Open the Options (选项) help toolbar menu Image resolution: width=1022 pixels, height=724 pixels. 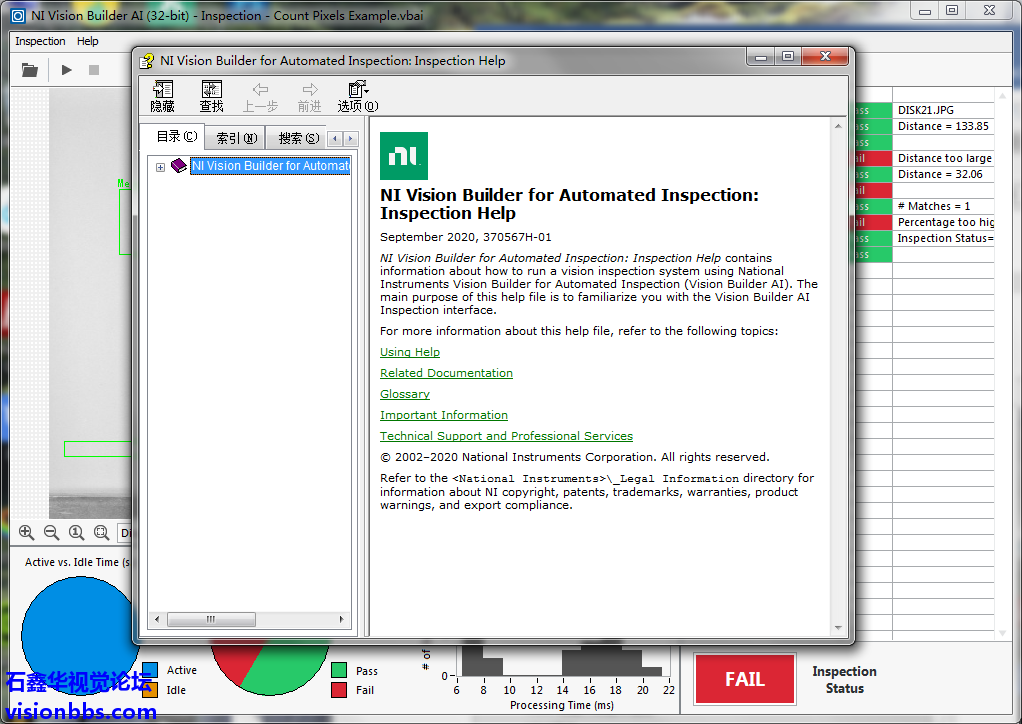click(x=357, y=96)
